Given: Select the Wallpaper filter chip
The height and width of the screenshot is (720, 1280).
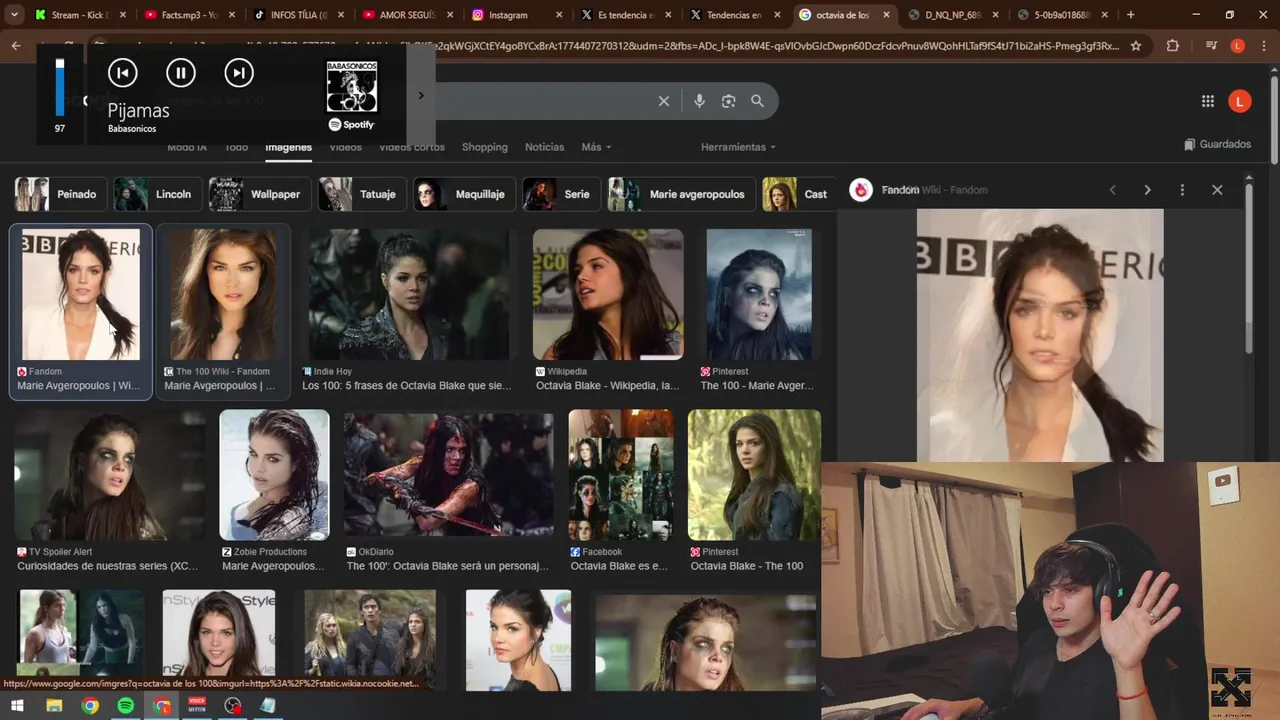Looking at the screenshot, I should pos(259,194).
